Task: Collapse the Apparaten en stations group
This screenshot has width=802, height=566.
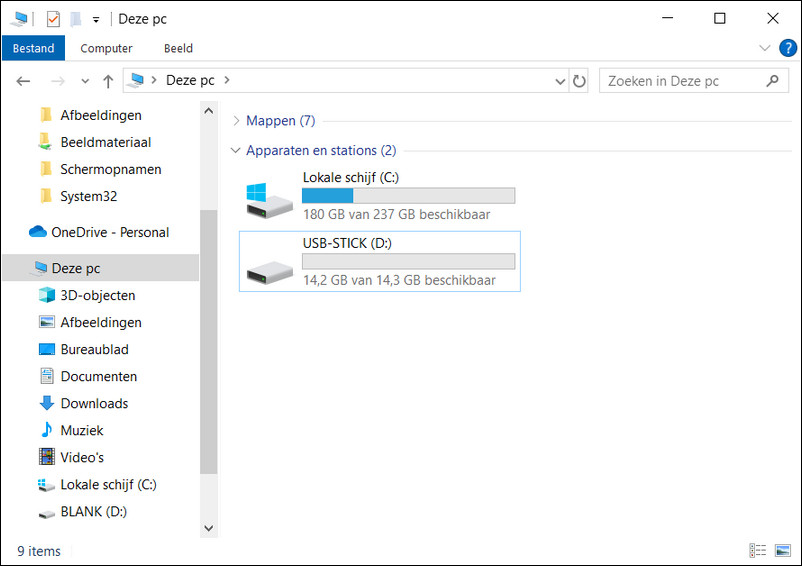Action: (x=236, y=151)
